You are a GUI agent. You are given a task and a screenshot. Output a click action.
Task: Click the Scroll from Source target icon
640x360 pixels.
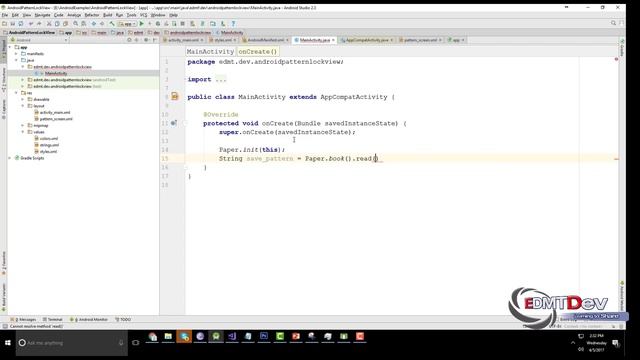coord(129,40)
